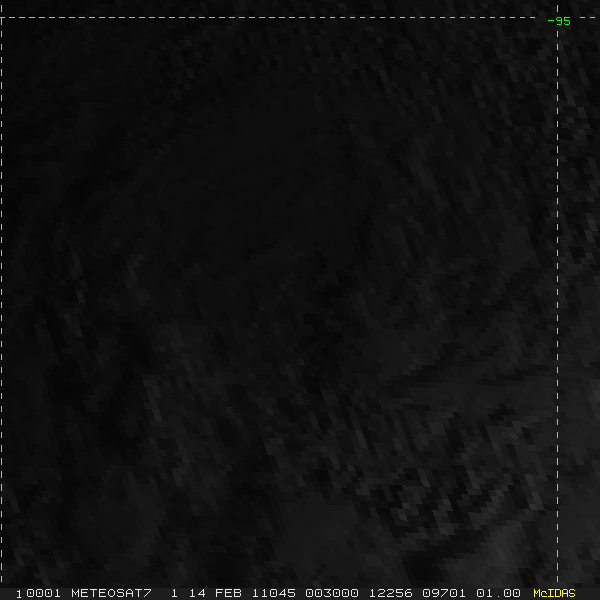The image size is (600, 600).
Task: Click the METEOSAT7 satellite name
Action: (111, 593)
